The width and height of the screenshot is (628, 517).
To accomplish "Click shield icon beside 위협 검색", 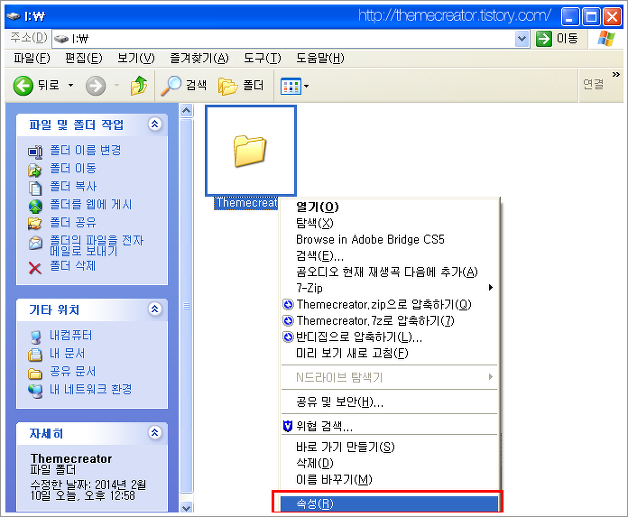I will [287, 426].
